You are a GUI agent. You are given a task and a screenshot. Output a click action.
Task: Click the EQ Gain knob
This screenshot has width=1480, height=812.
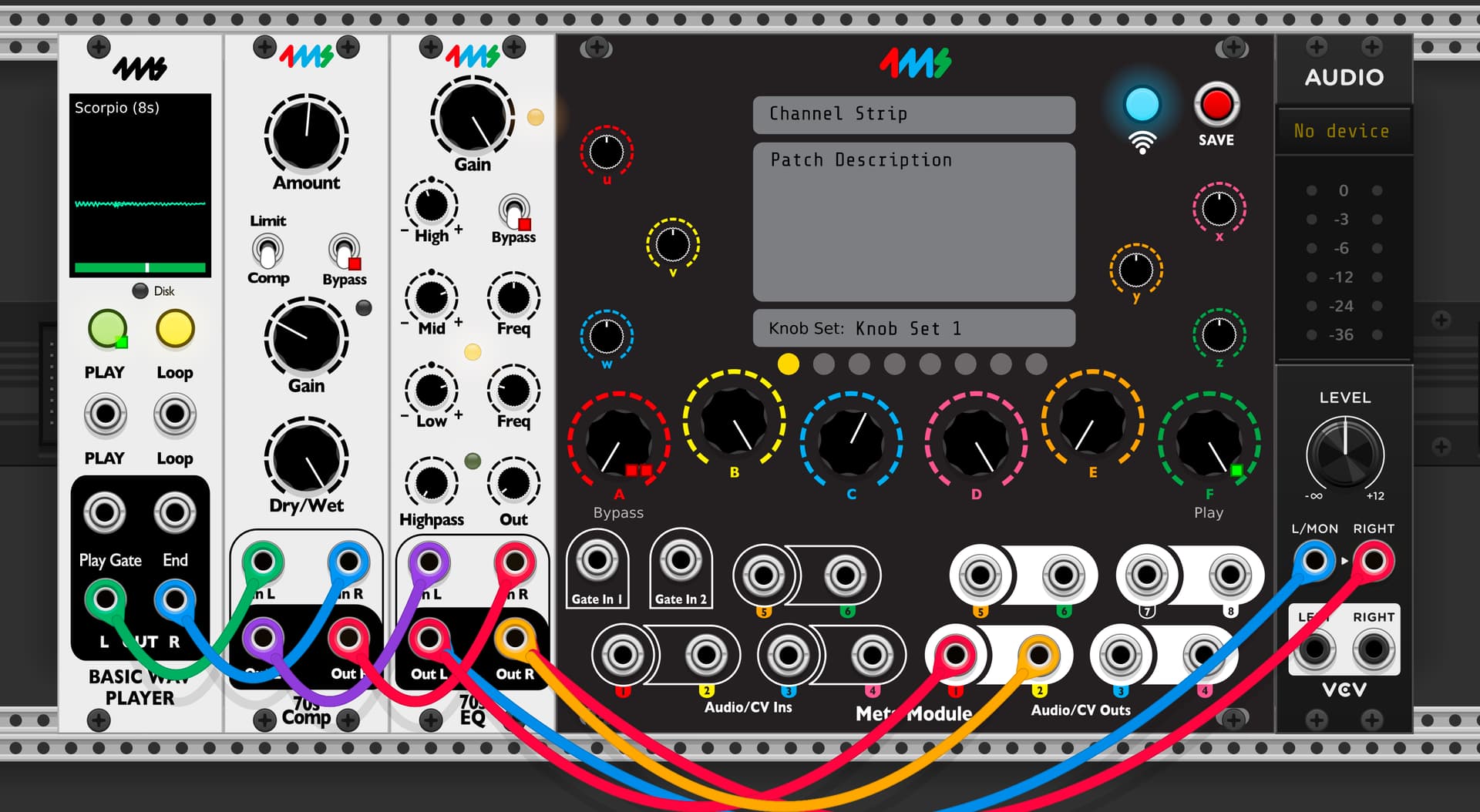472,117
